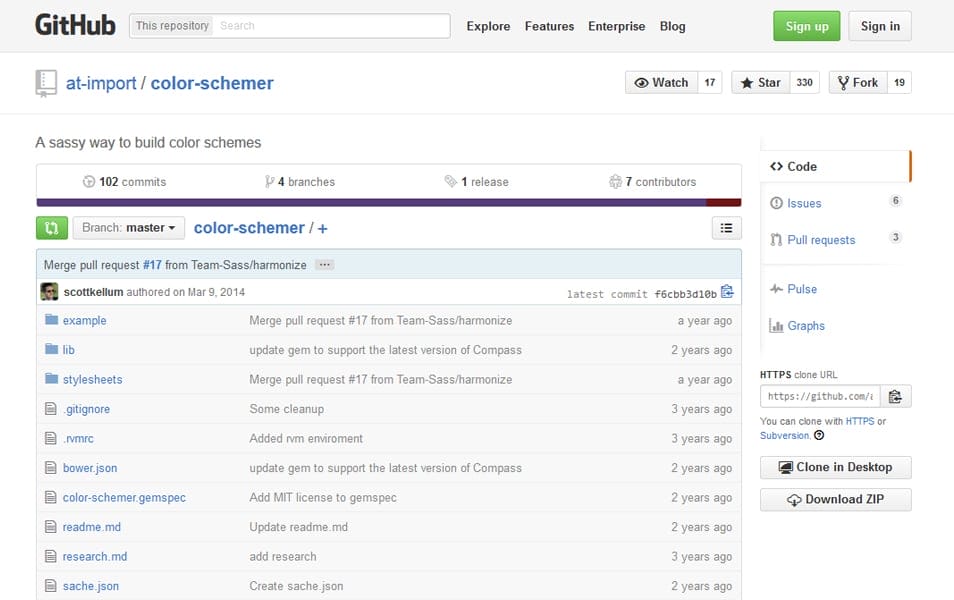954x600 pixels.
Task: Click the repository language color bar
Action: 388,201
